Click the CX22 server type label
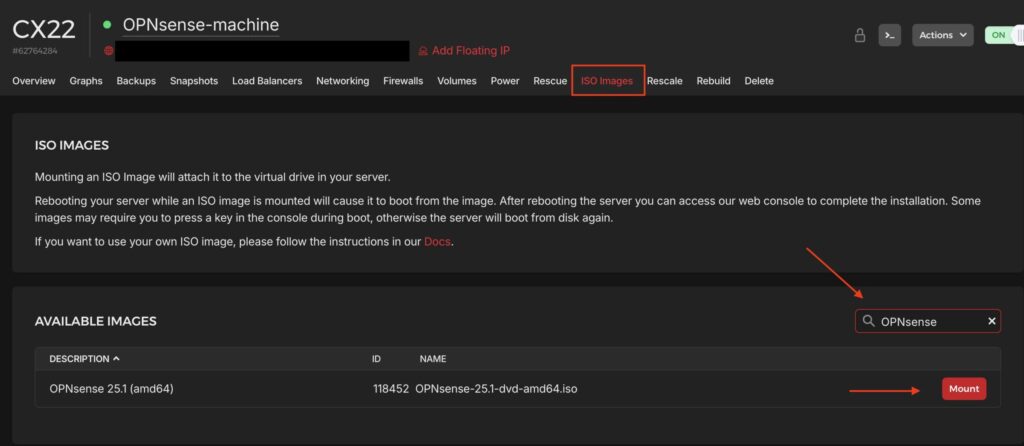Screen dimensions: 1024x446 [x=44, y=29]
